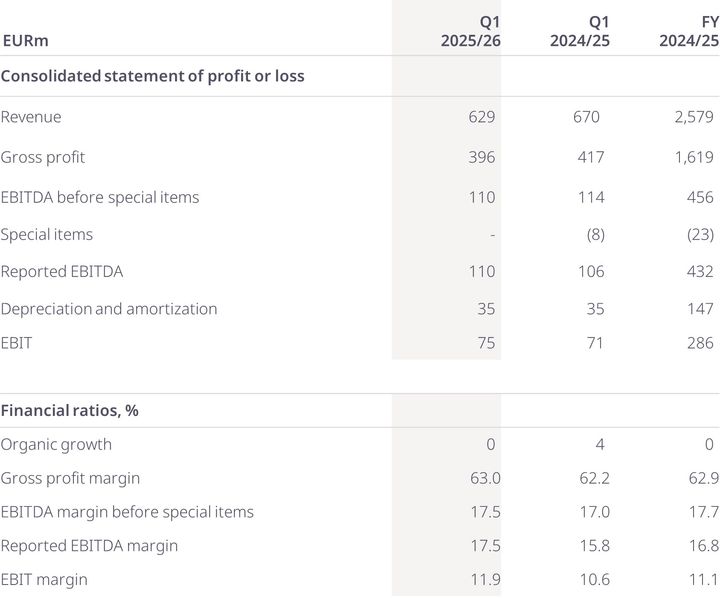Click the Gross profit margin label
The height and width of the screenshot is (598, 720).
pos(70,478)
